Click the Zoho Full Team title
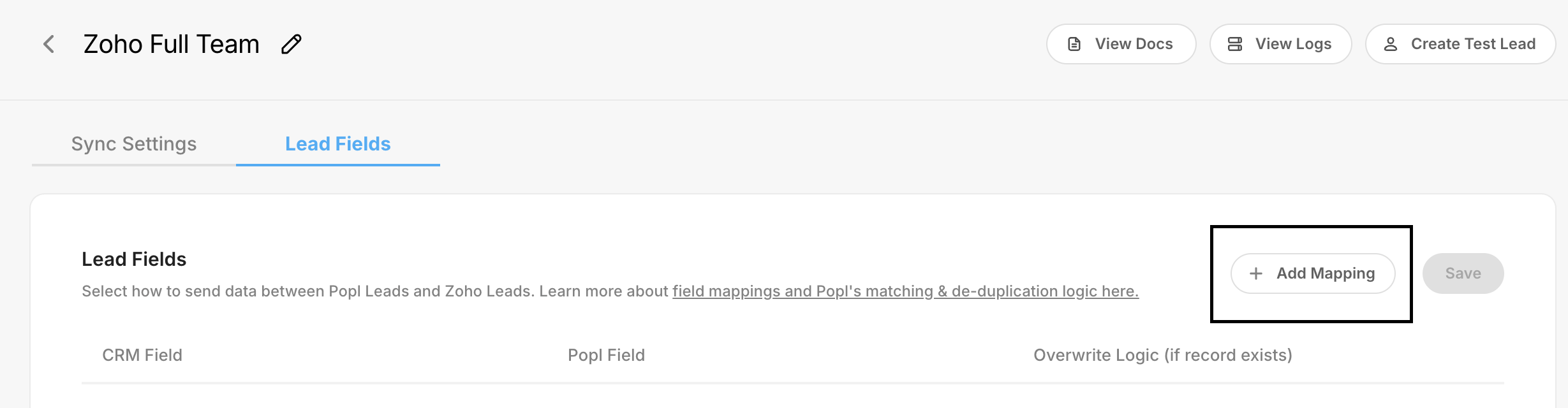The height and width of the screenshot is (408, 1568). pyautogui.click(x=171, y=44)
